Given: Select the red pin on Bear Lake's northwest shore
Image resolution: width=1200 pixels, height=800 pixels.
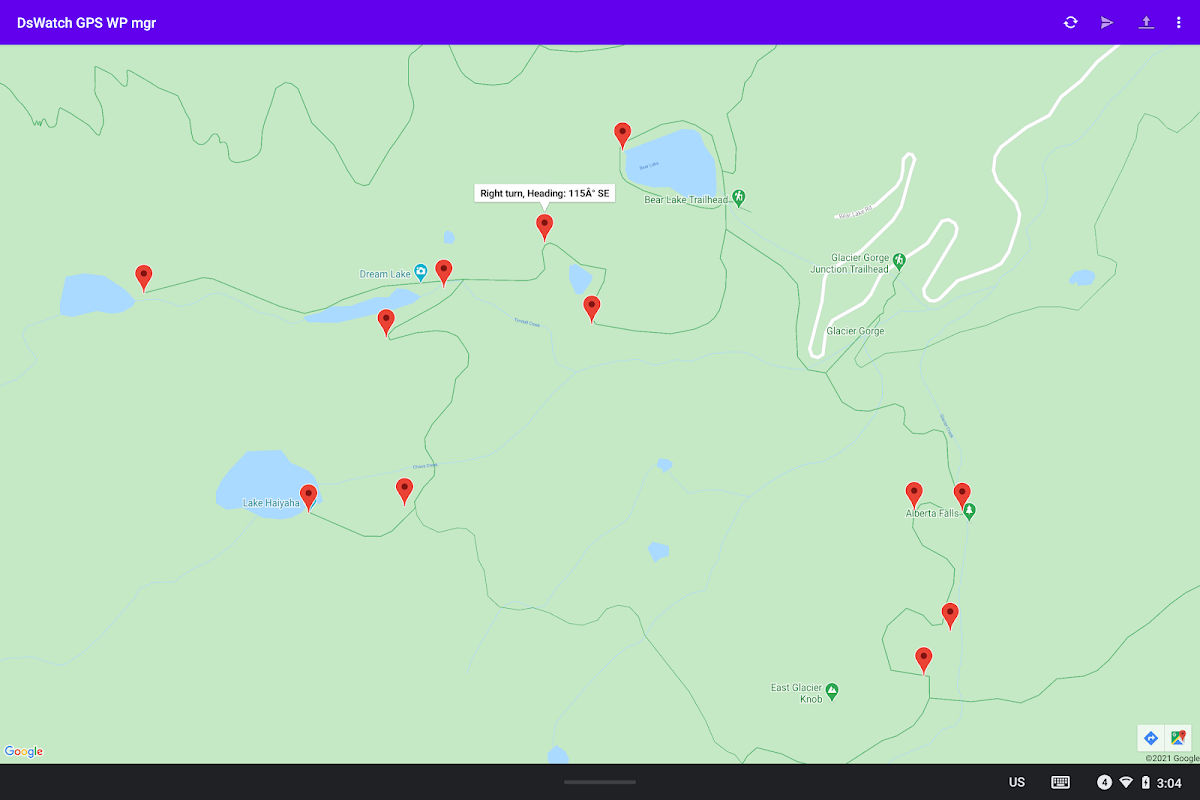Looking at the screenshot, I should click(622, 136).
